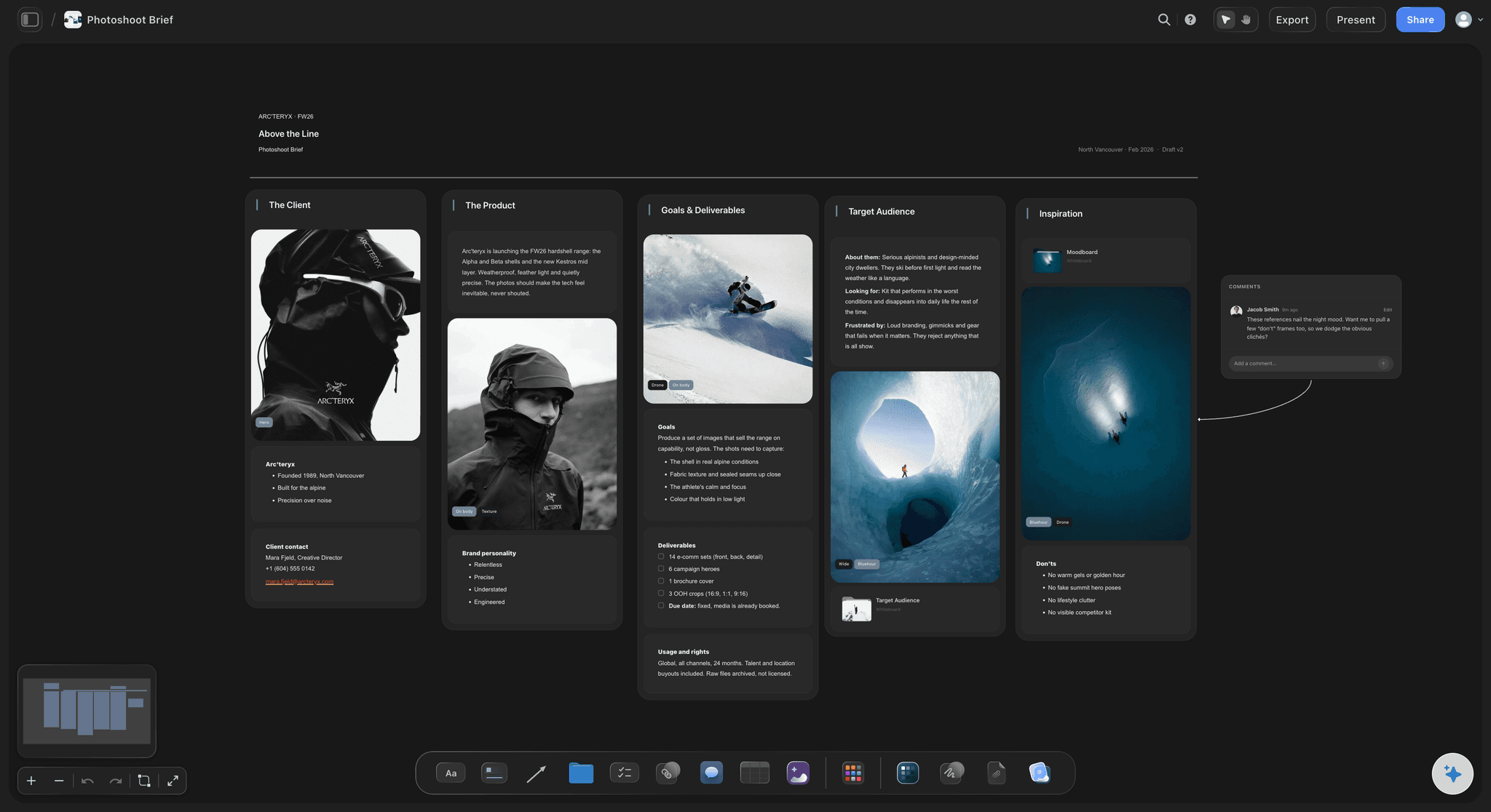Insert a checklist to-do tool
The height and width of the screenshot is (812, 1491).
point(624,773)
